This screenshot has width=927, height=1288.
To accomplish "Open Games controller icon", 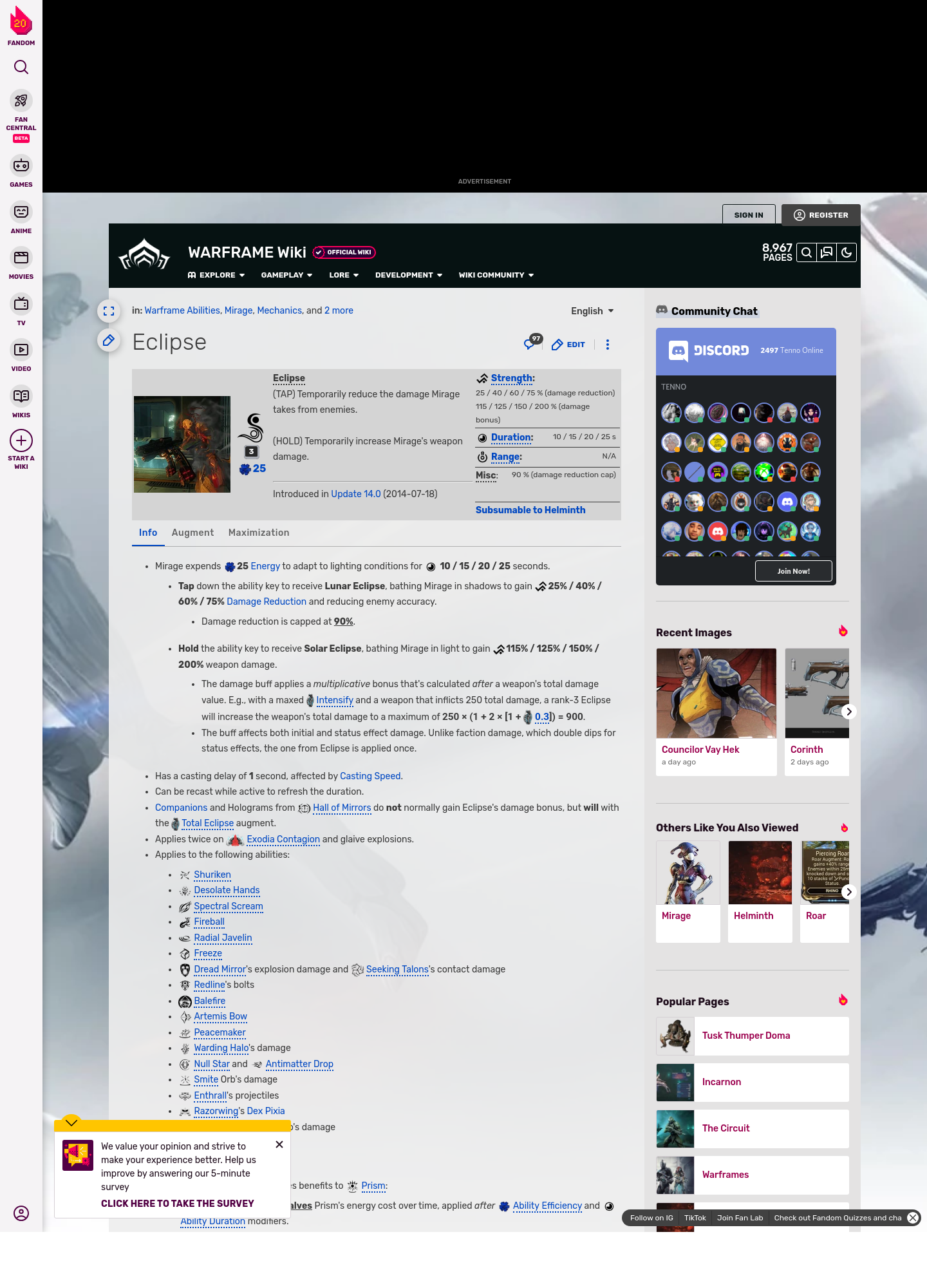I will (x=21, y=166).
